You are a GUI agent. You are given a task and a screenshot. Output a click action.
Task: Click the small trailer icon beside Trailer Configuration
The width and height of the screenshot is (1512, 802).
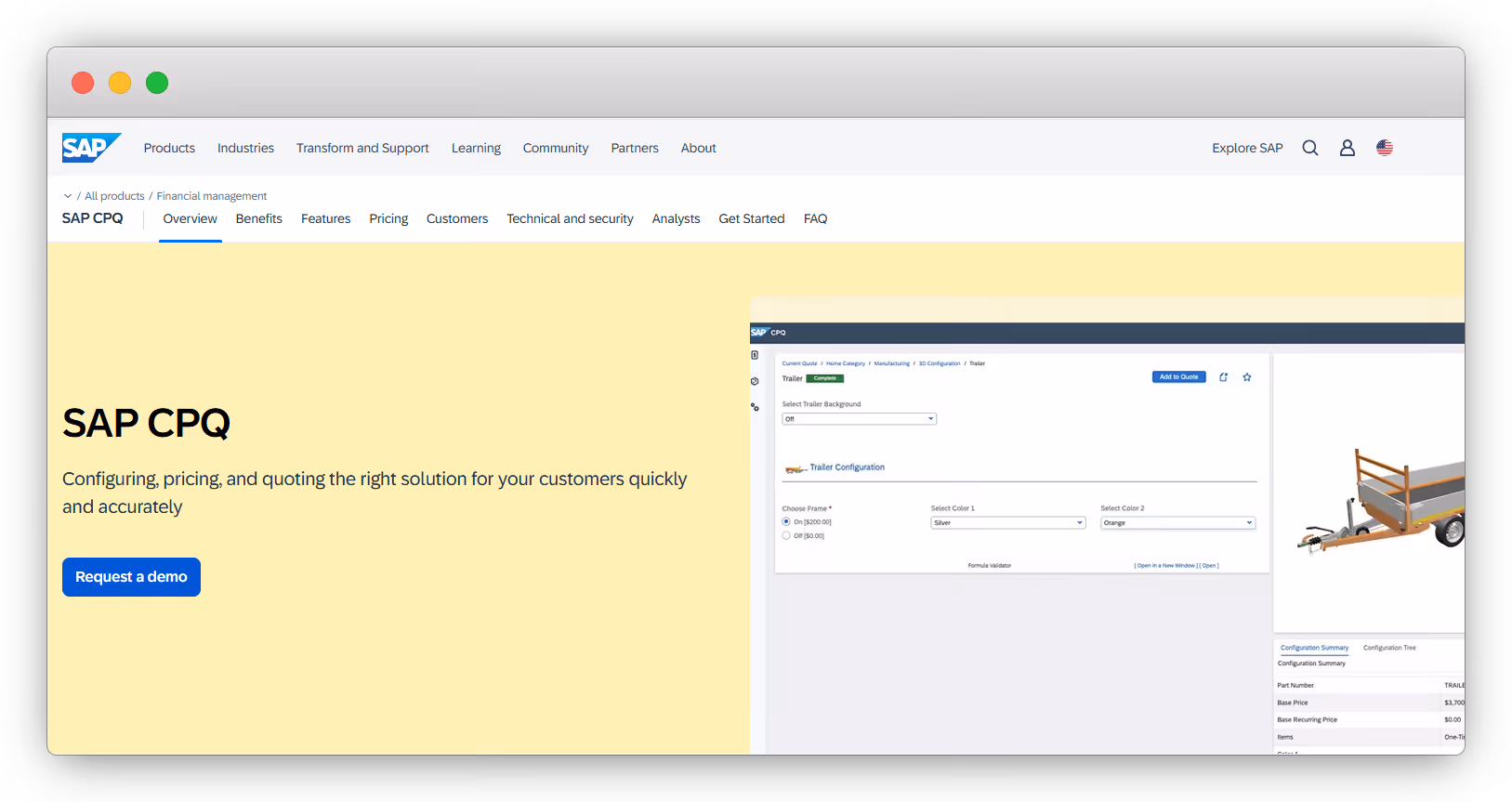[x=795, y=469]
